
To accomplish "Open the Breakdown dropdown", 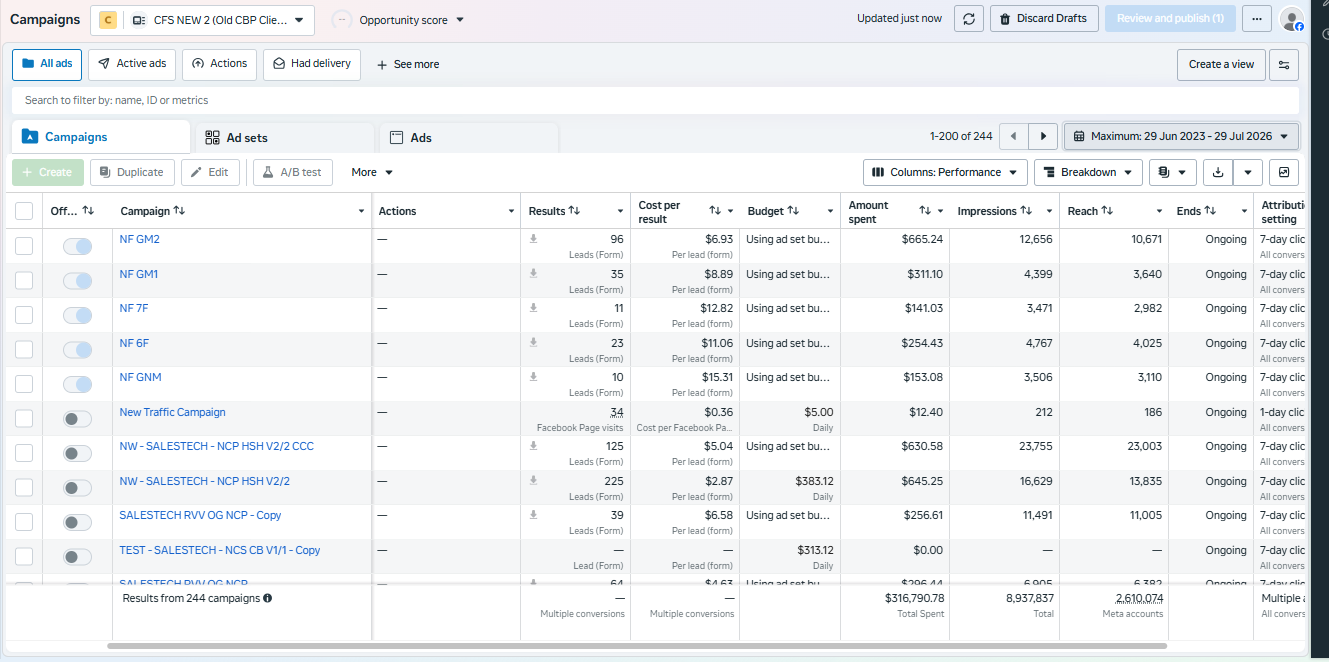I will pos(1088,172).
